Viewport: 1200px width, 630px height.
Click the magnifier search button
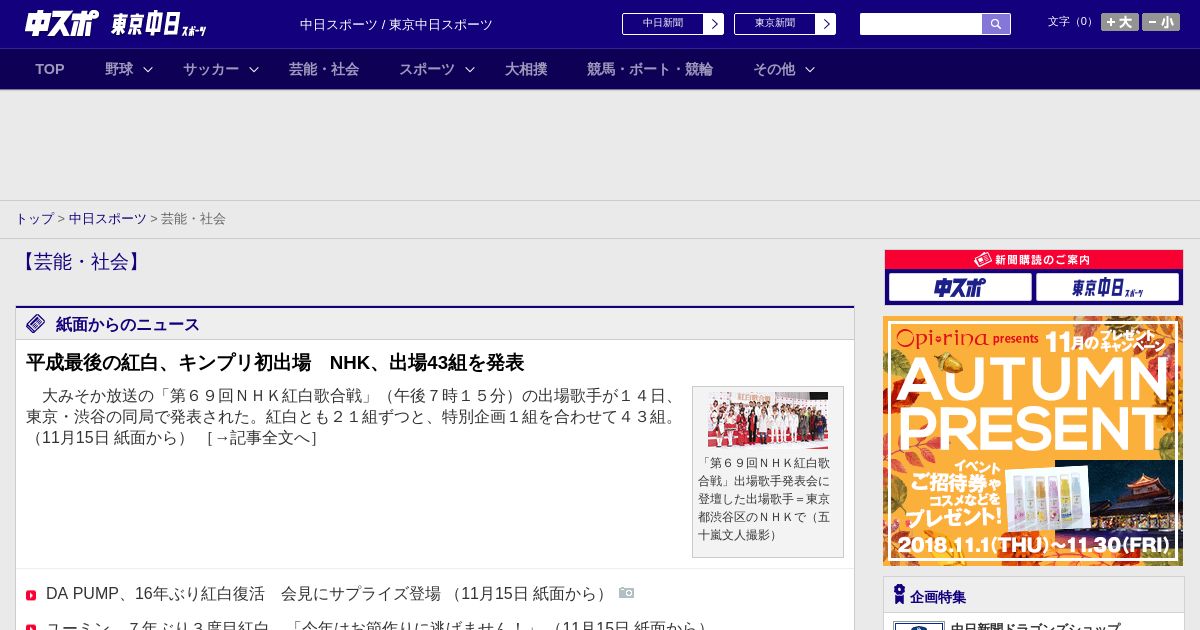(x=996, y=24)
